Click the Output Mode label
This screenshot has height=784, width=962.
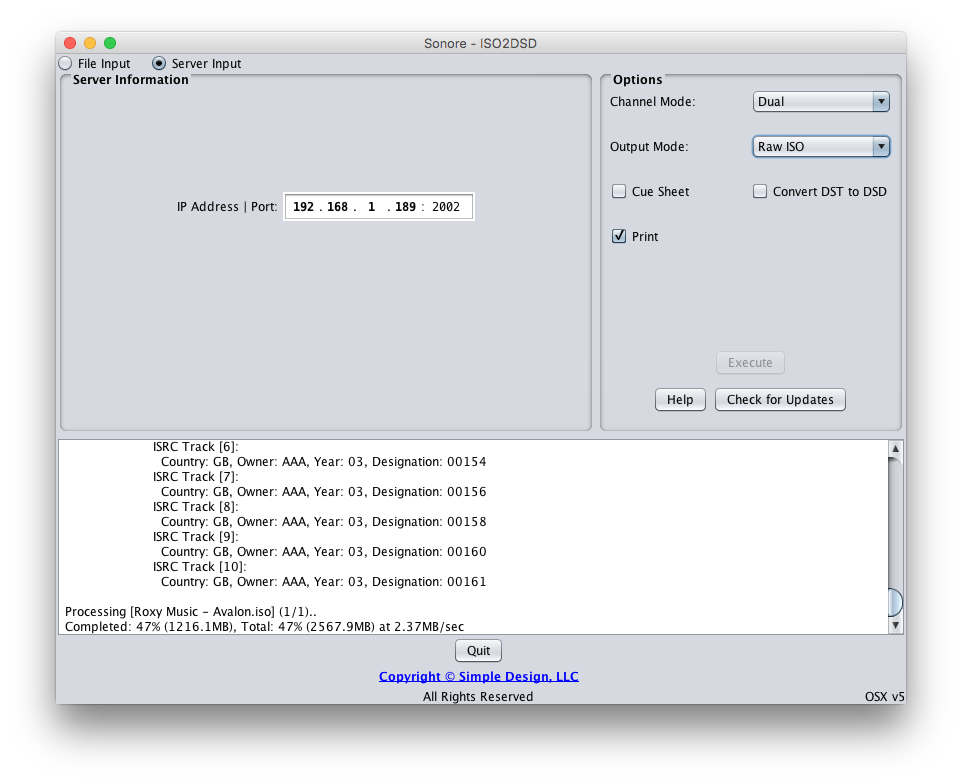(649, 147)
